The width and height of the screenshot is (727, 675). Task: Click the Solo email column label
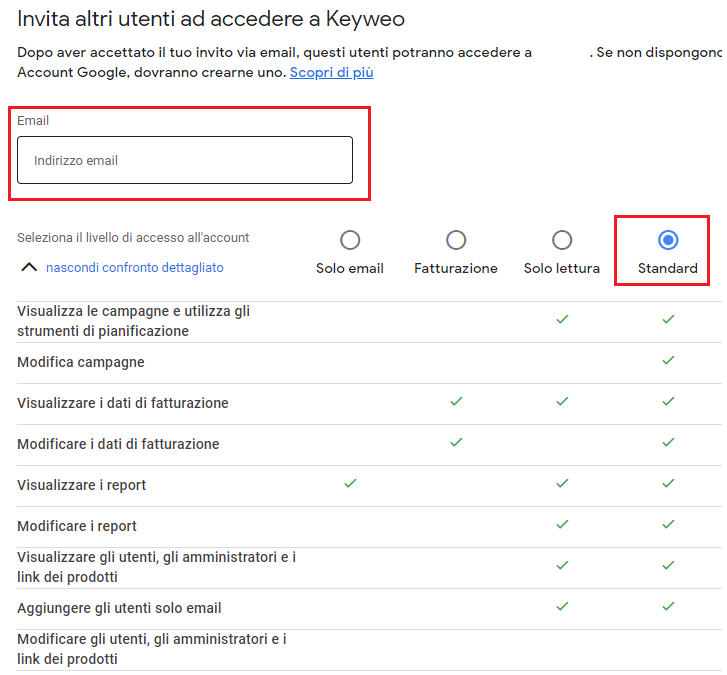tap(350, 268)
